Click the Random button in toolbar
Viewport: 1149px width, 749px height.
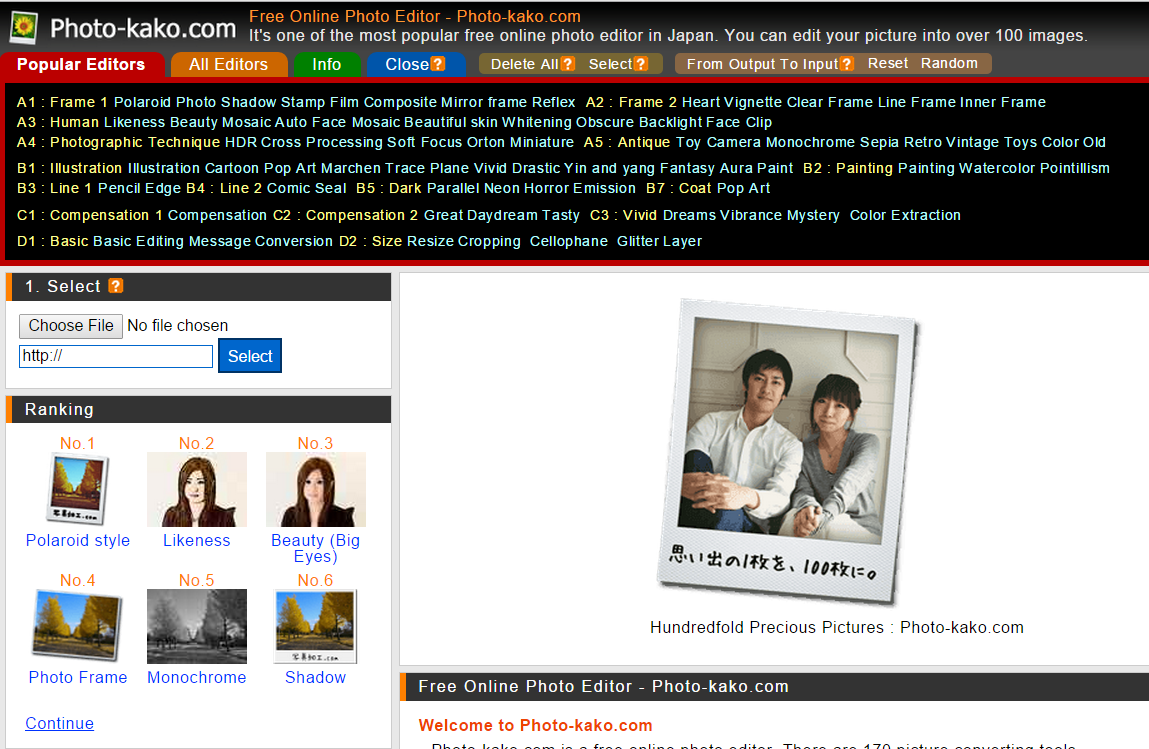[x=949, y=63]
